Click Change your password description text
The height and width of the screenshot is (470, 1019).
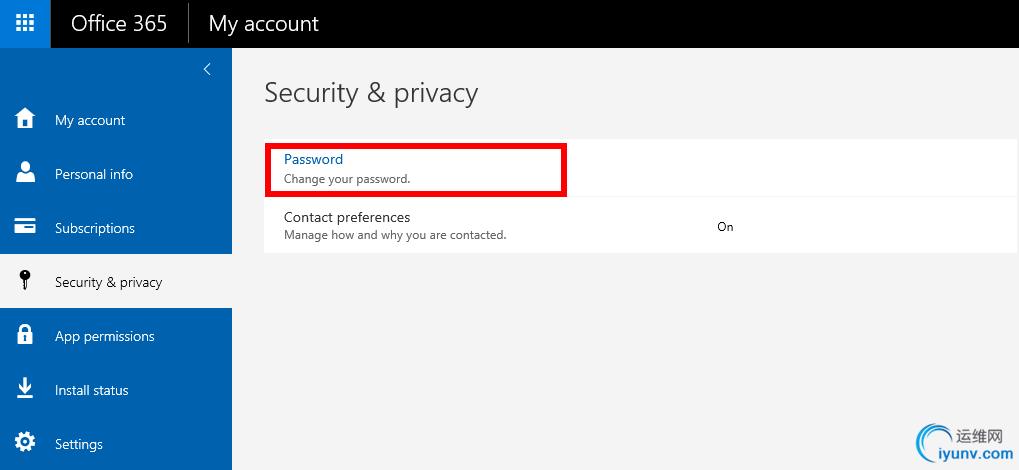(347, 179)
